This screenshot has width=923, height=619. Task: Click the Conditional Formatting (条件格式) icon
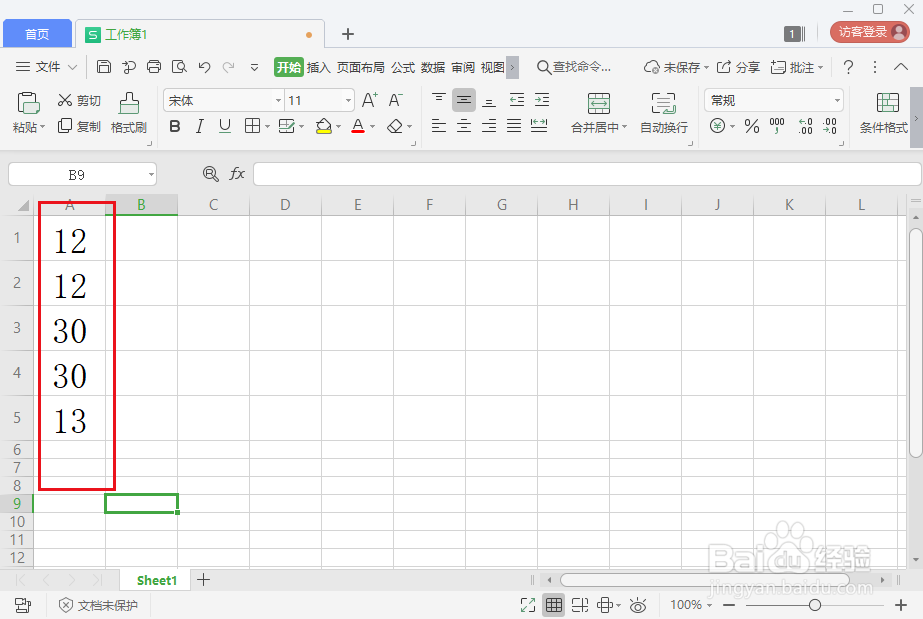pos(888,103)
